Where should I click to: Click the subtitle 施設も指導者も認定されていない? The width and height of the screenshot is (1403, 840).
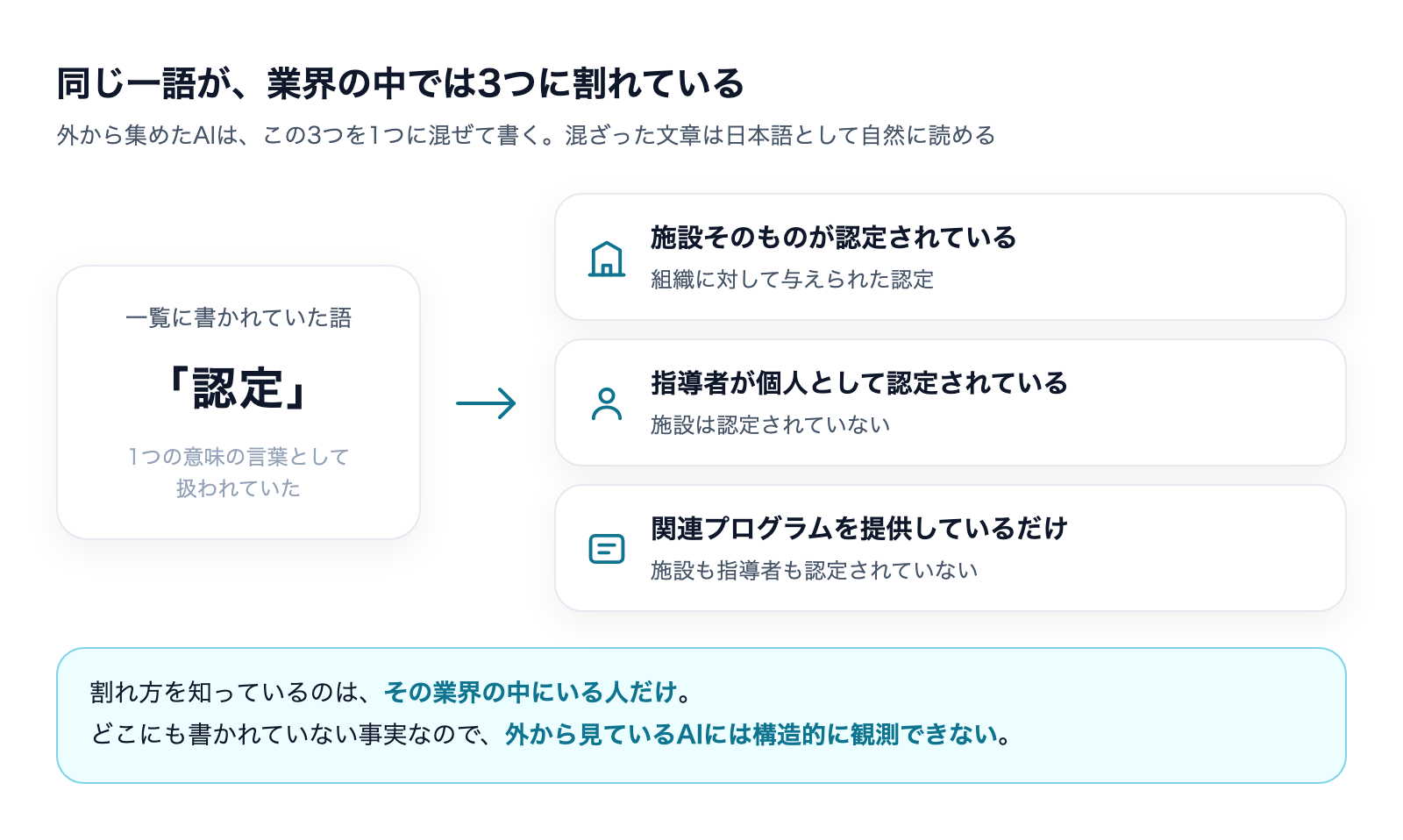click(x=814, y=571)
